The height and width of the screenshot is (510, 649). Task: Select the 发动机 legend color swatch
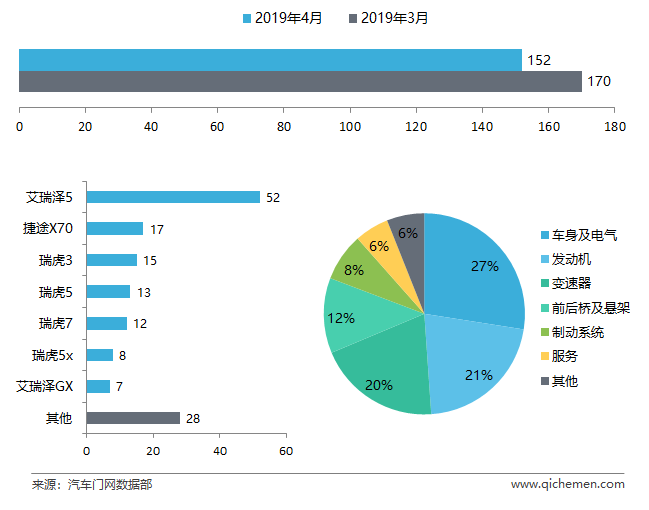click(x=545, y=259)
